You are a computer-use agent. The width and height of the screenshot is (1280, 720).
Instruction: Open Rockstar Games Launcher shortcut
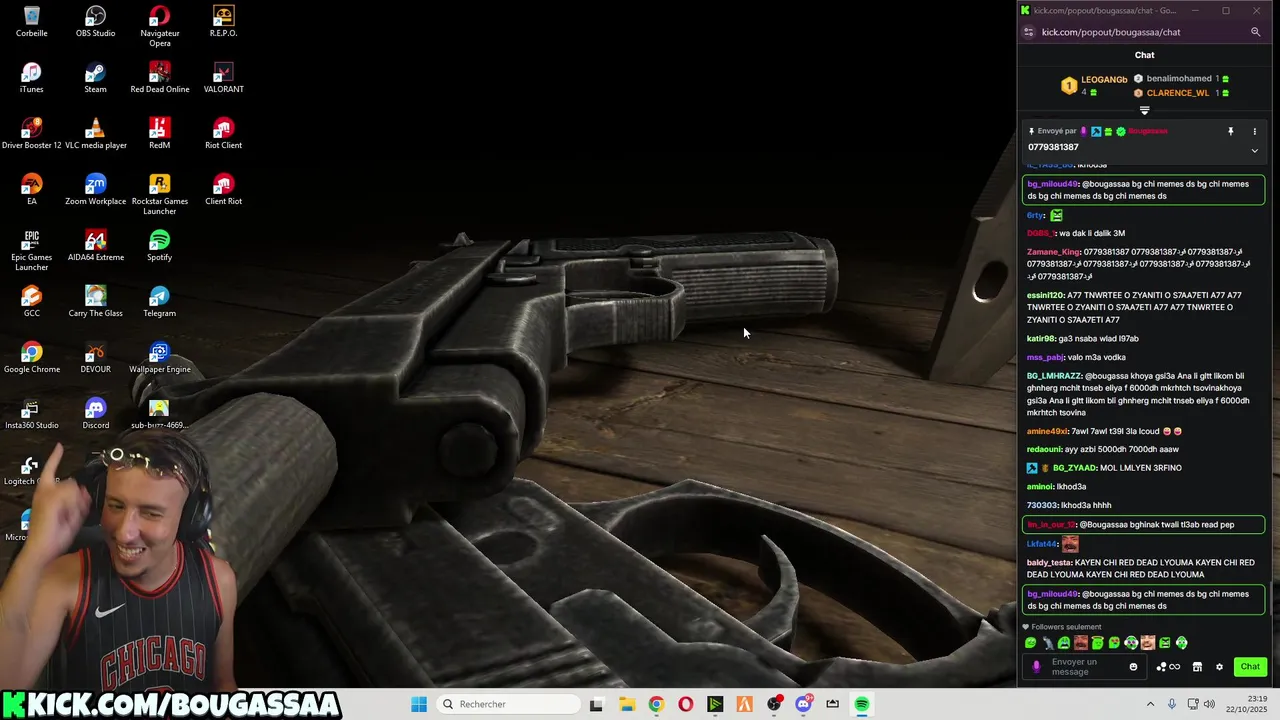pyautogui.click(x=160, y=194)
